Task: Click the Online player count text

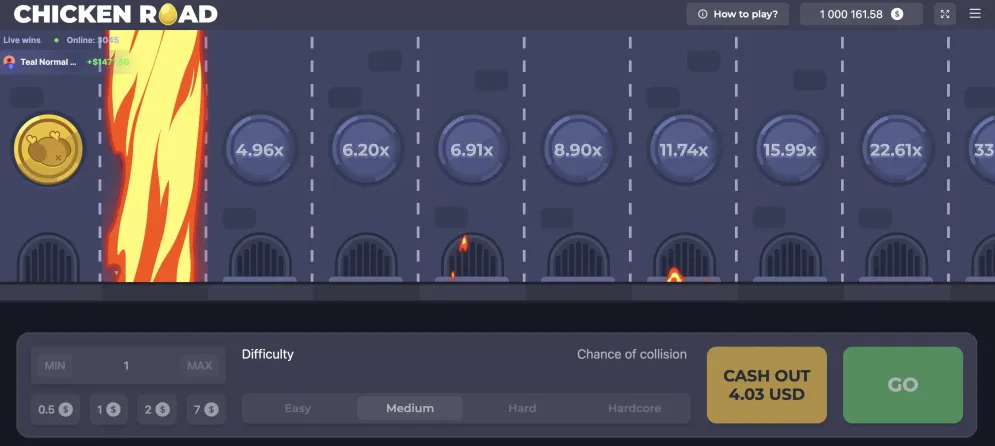Action: tap(93, 40)
